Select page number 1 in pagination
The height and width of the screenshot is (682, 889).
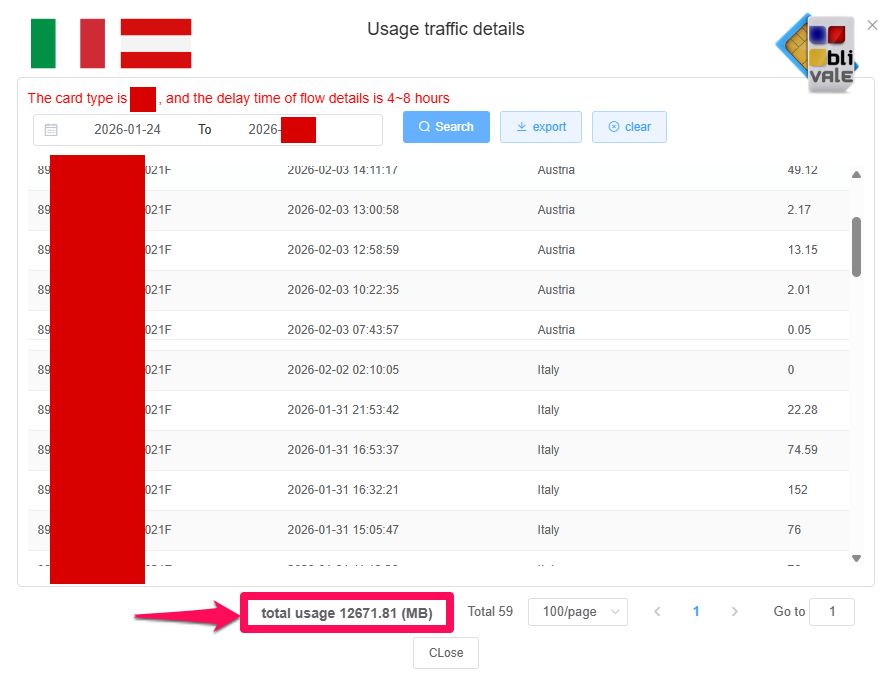696,612
